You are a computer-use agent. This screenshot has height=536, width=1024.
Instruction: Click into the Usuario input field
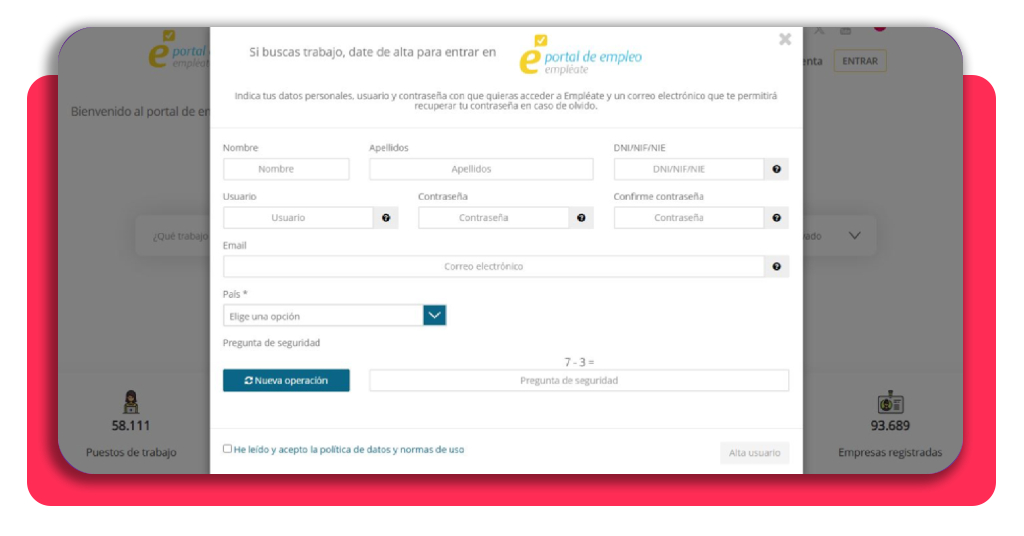[x=298, y=218]
